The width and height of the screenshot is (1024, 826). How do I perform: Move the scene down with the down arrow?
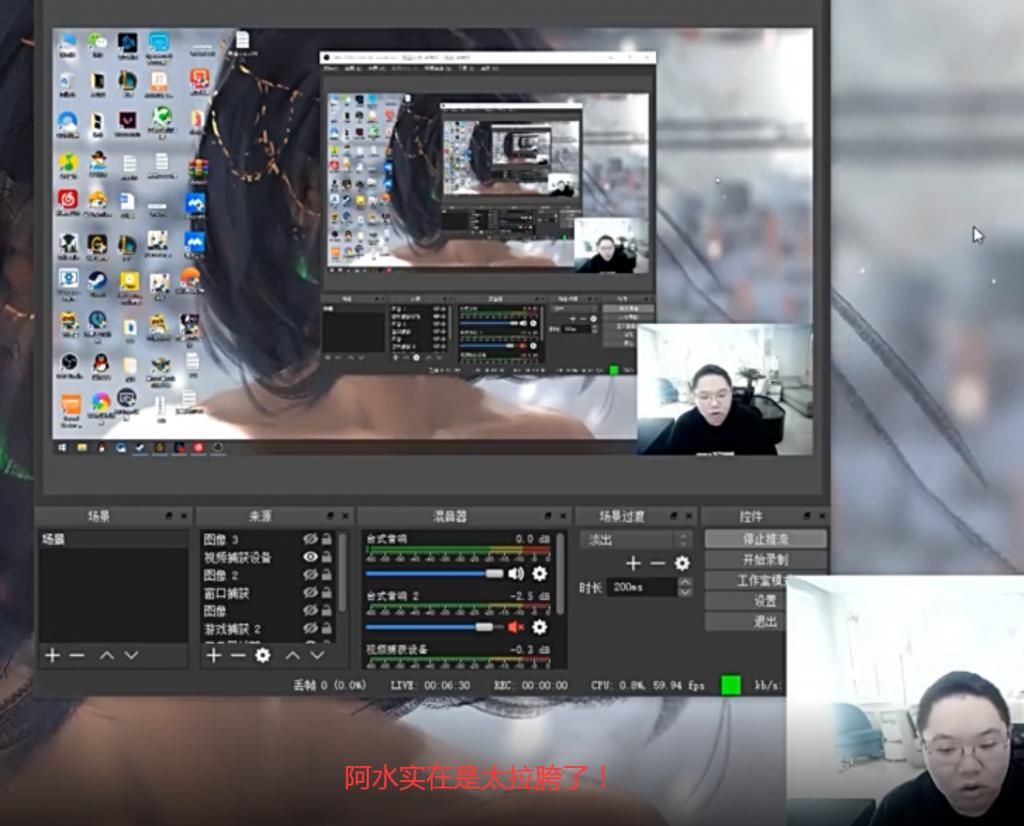tap(131, 655)
